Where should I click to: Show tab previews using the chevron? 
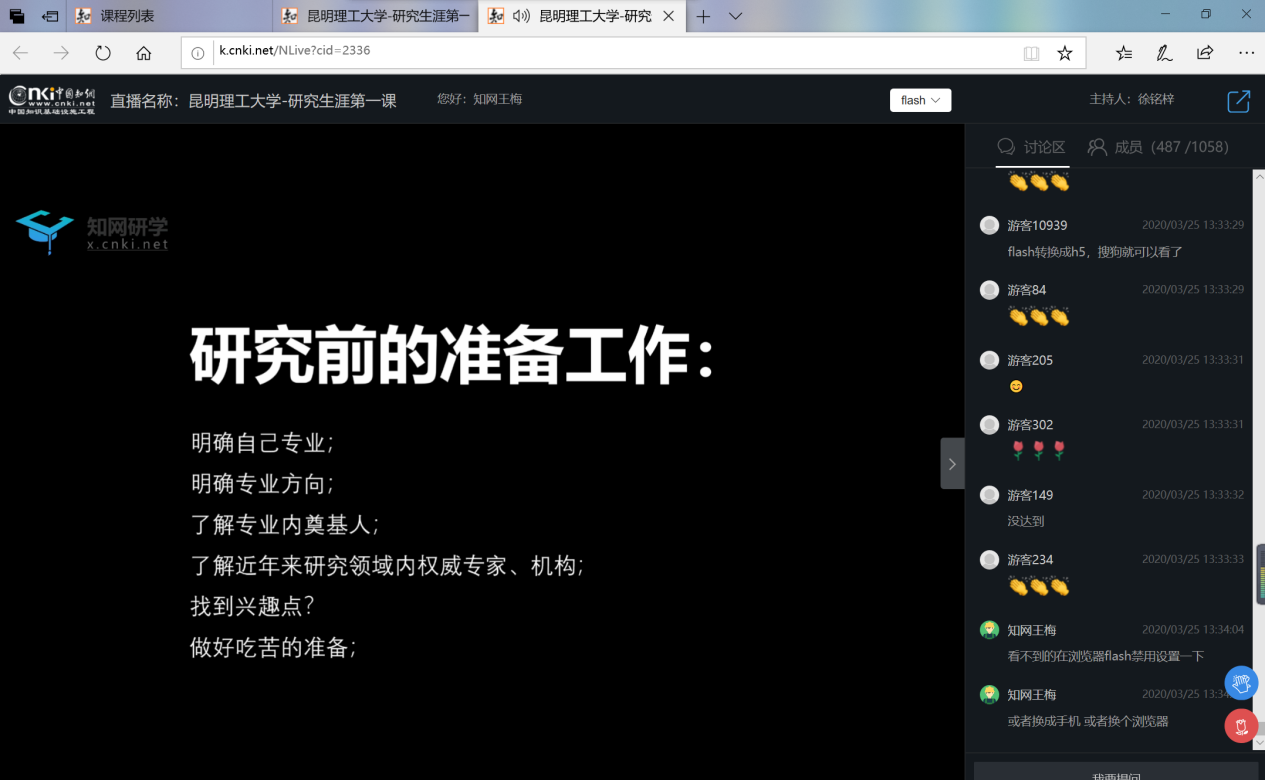pos(735,16)
